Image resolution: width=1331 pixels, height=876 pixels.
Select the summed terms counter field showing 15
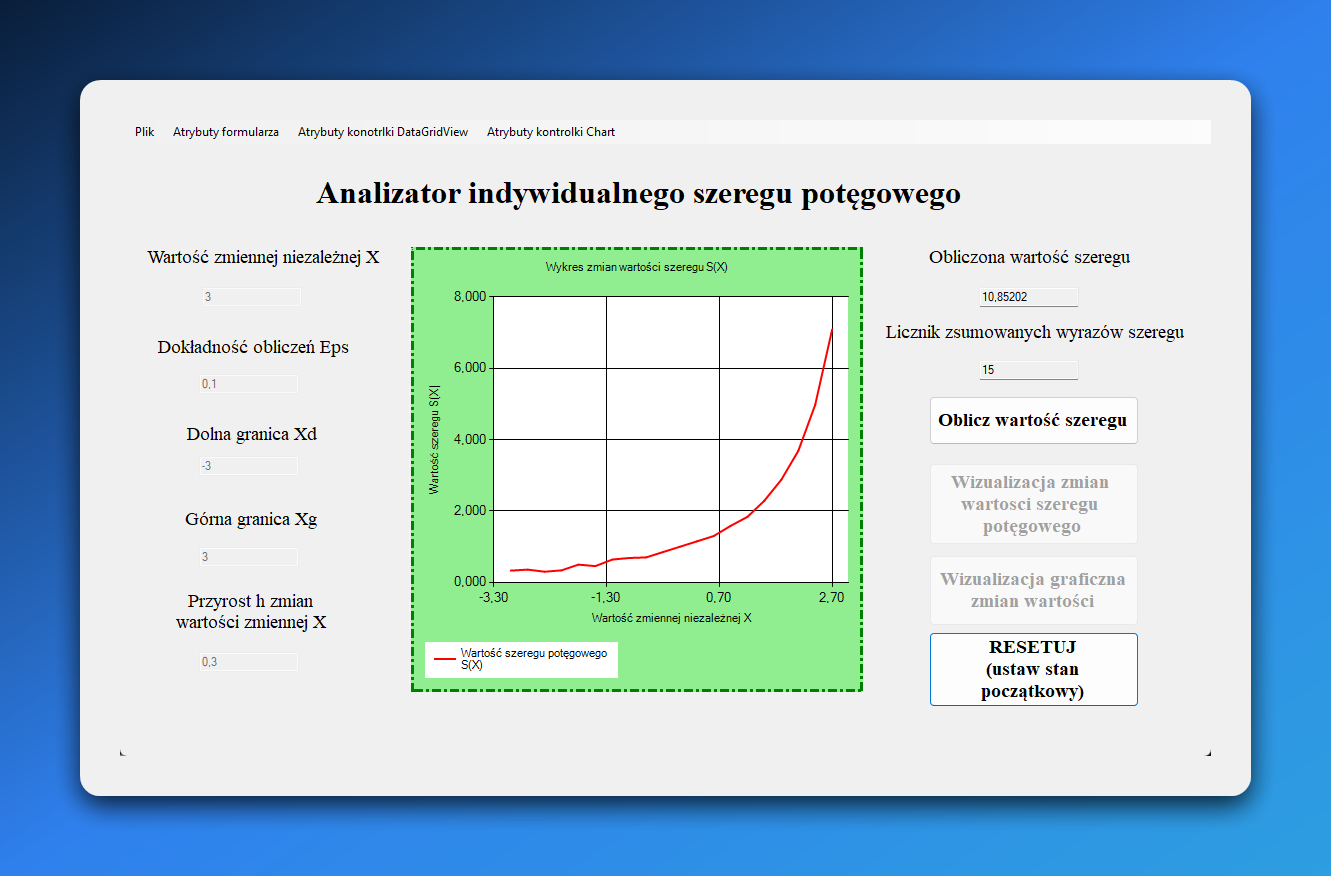click(1028, 370)
